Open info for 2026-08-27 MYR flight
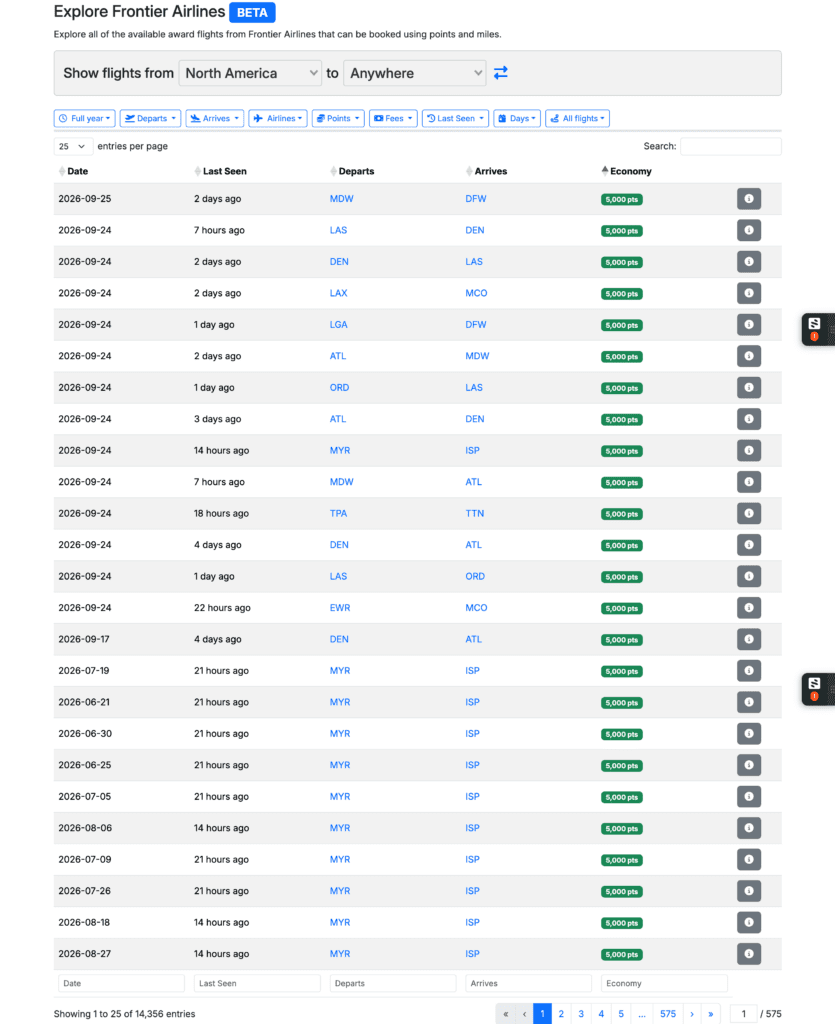Screen dimensions: 835x1024 [749, 954]
